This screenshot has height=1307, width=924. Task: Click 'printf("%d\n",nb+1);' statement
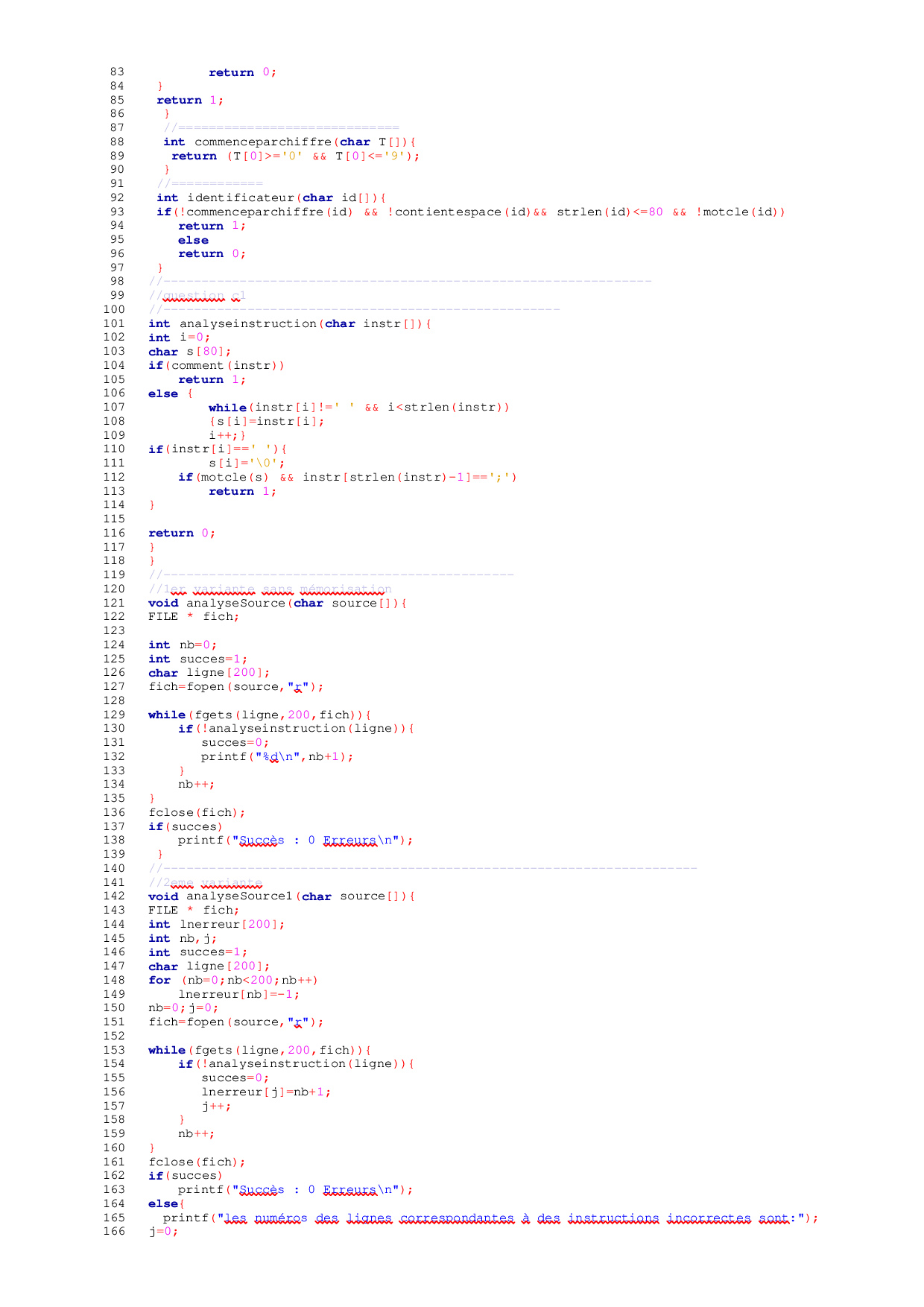276,756
